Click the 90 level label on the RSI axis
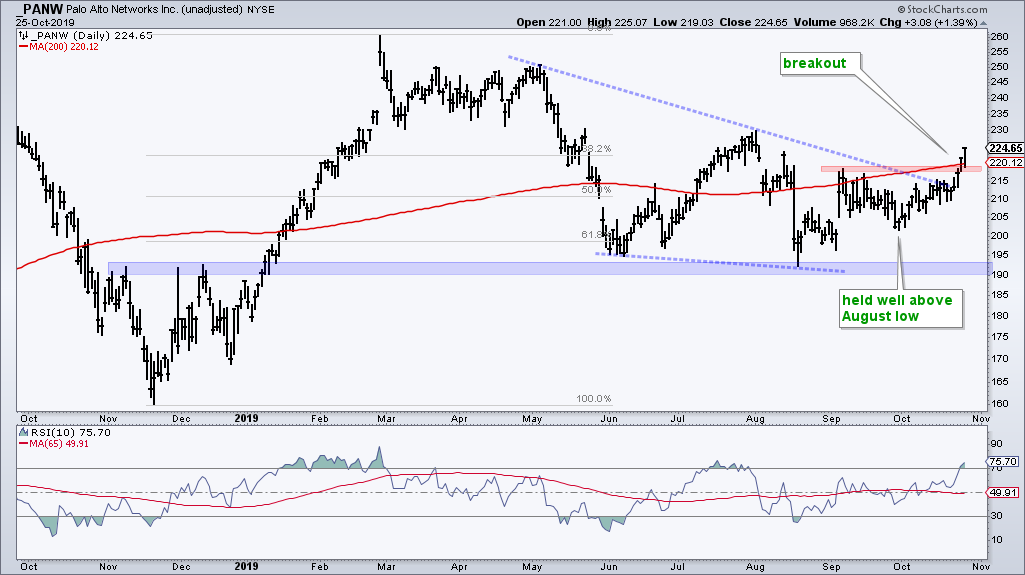 (x=997, y=444)
